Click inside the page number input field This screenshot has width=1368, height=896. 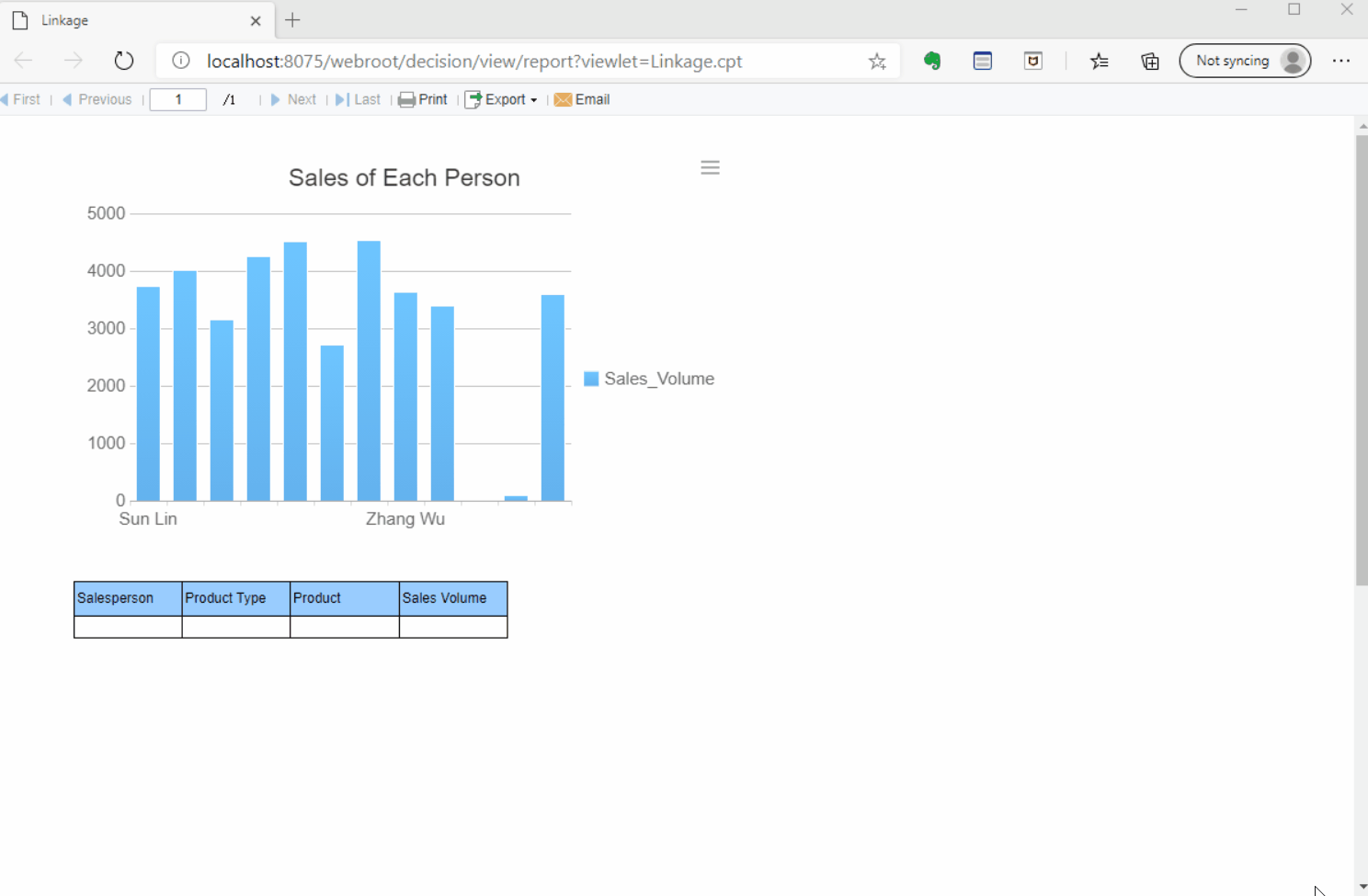pos(177,99)
